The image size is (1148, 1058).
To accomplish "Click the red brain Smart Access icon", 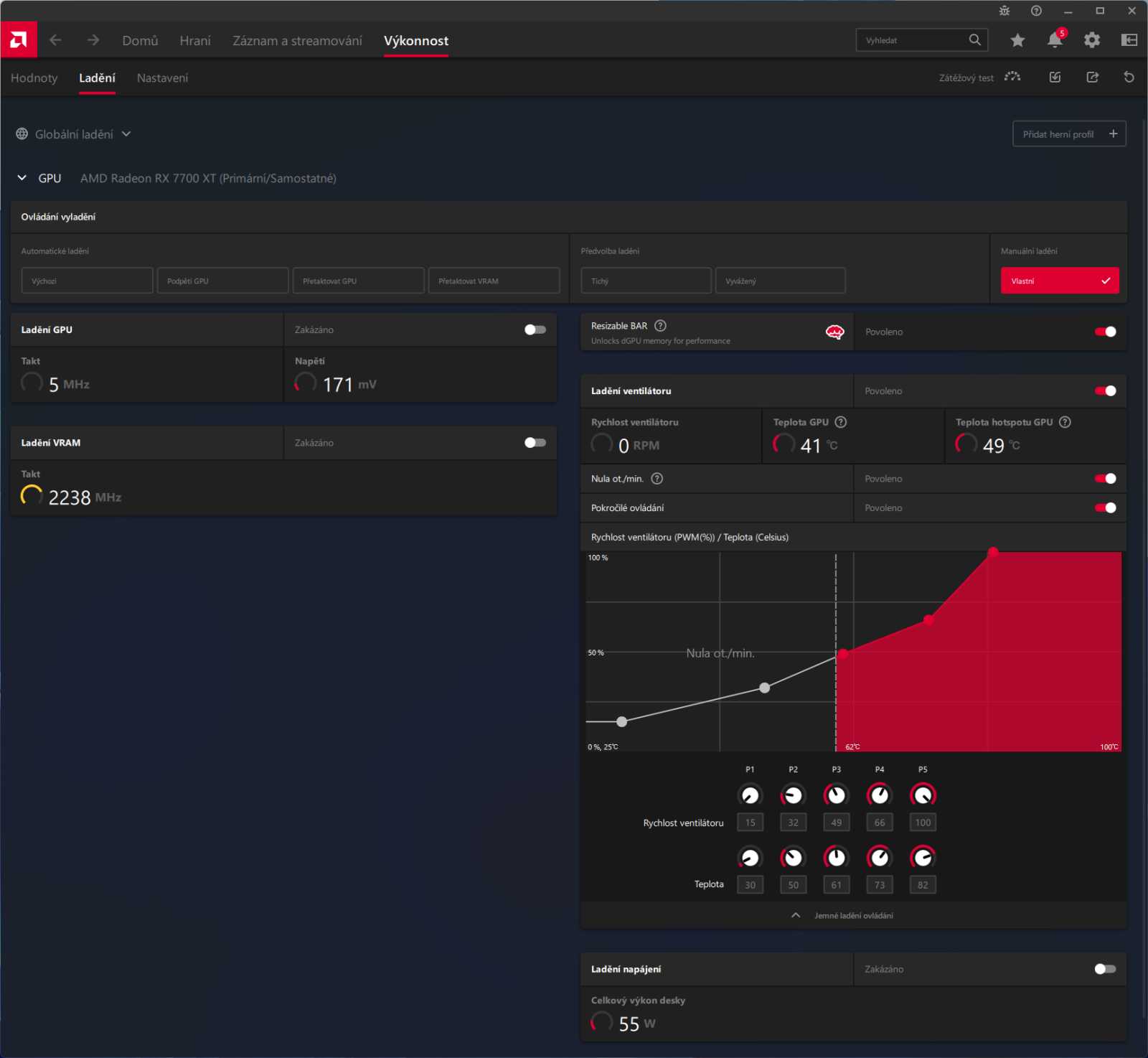I will click(x=834, y=332).
